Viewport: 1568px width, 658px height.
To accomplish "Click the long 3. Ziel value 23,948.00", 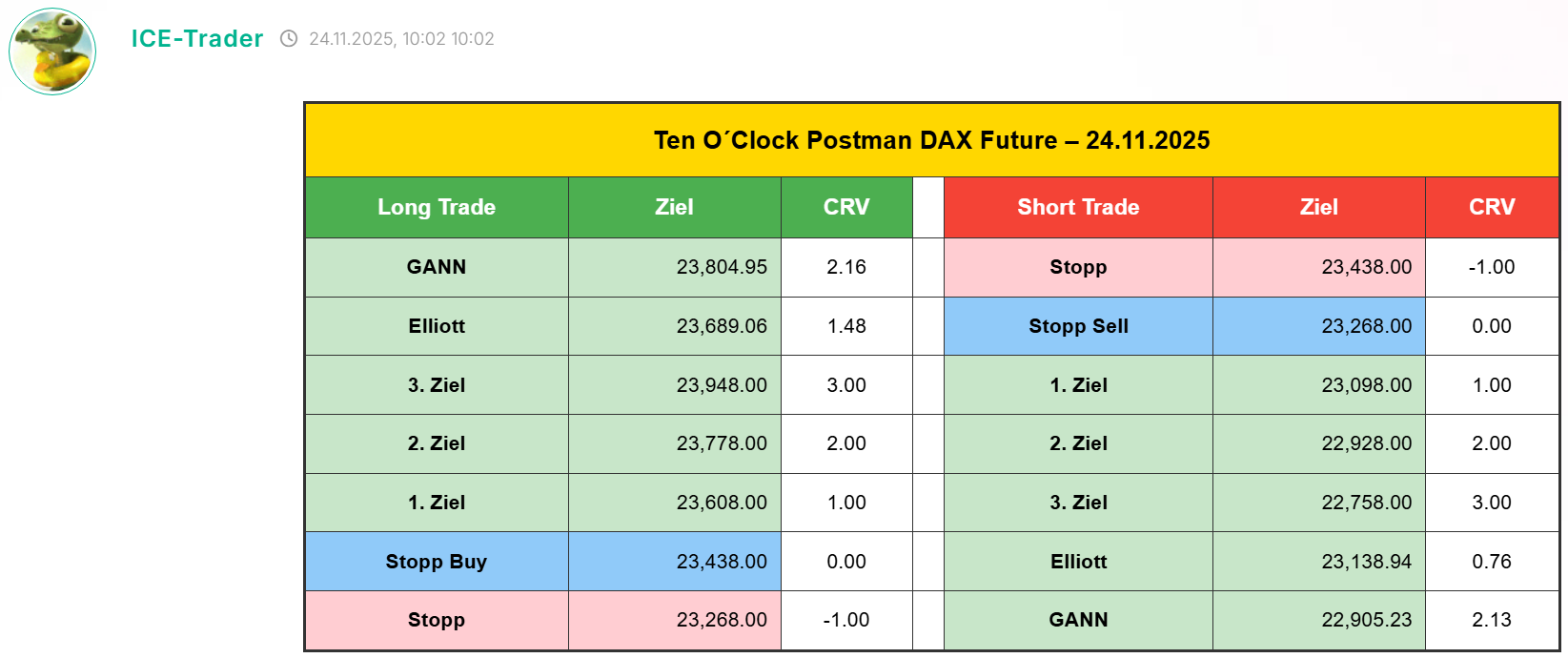I will [x=722, y=385].
